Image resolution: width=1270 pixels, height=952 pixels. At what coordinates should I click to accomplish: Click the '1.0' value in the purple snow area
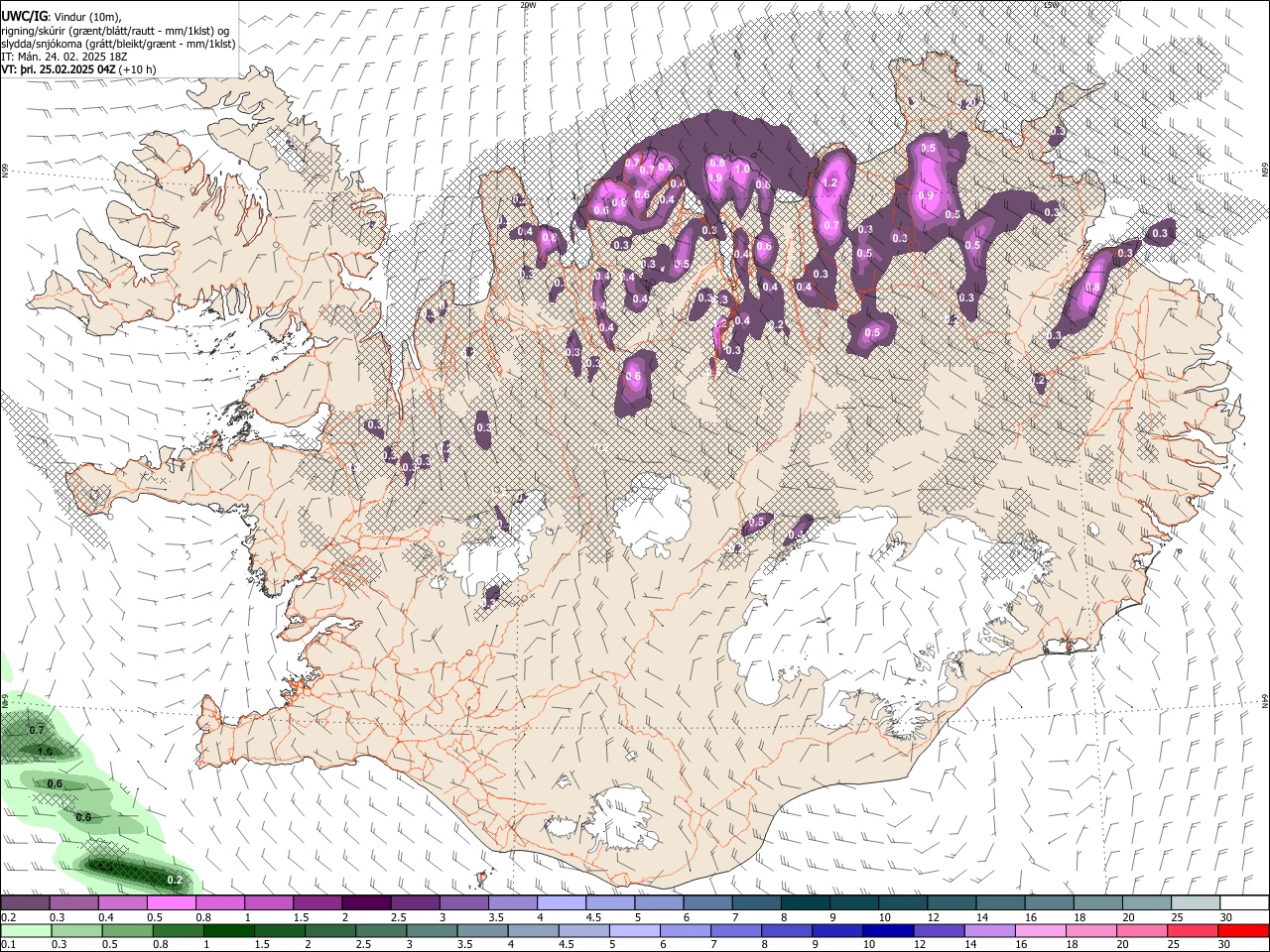coord(741,169)
